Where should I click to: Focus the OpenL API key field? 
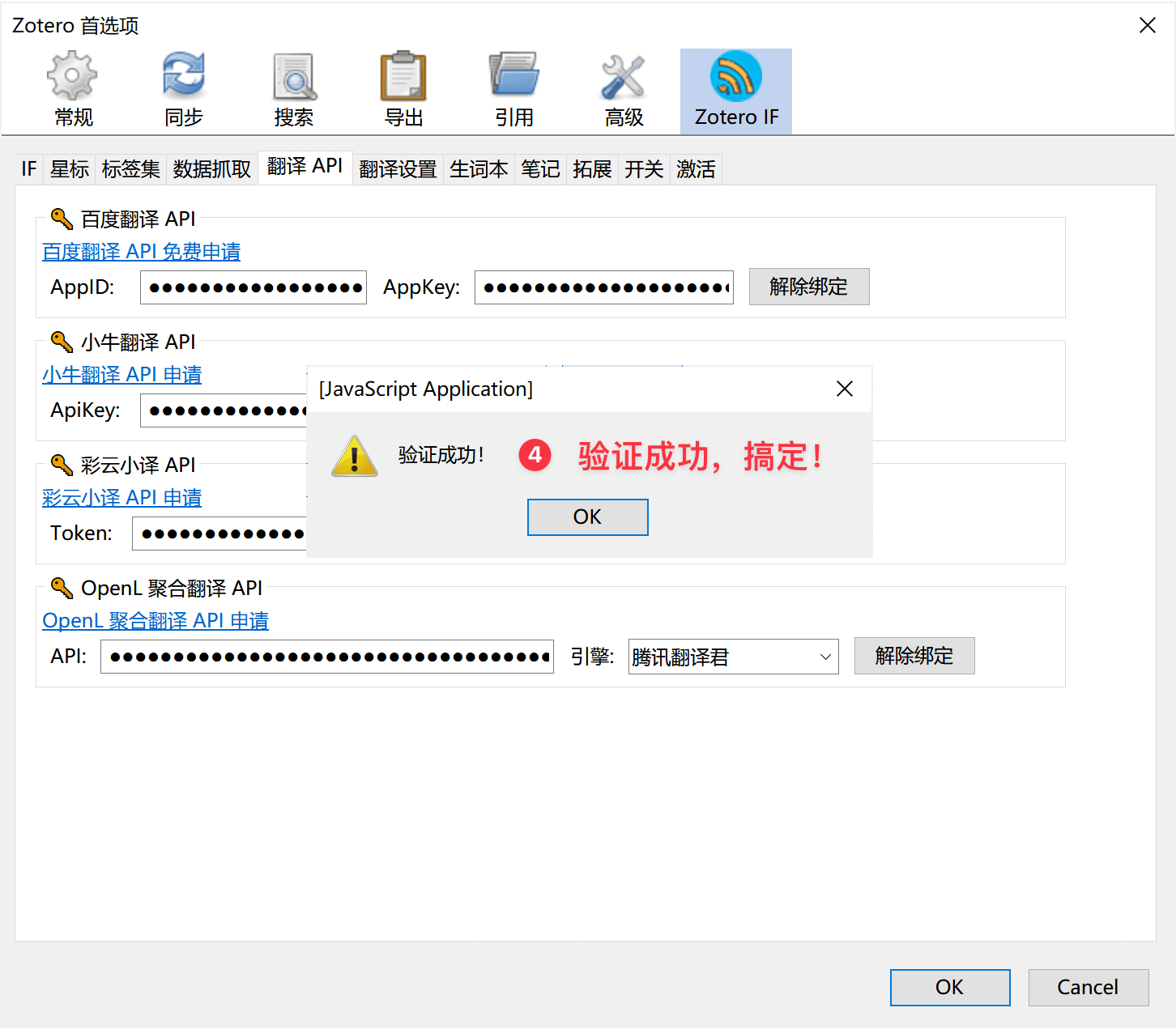[x=327, y=657]
